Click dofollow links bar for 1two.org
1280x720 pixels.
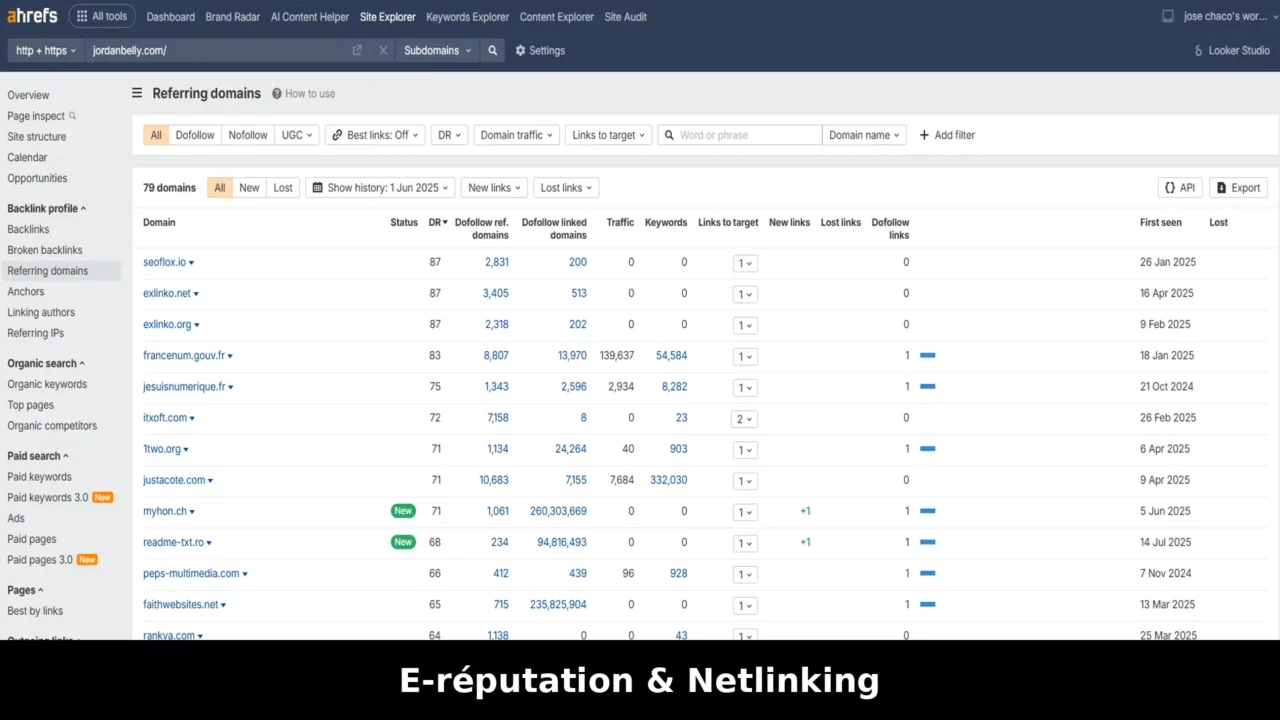coord(927,449)
